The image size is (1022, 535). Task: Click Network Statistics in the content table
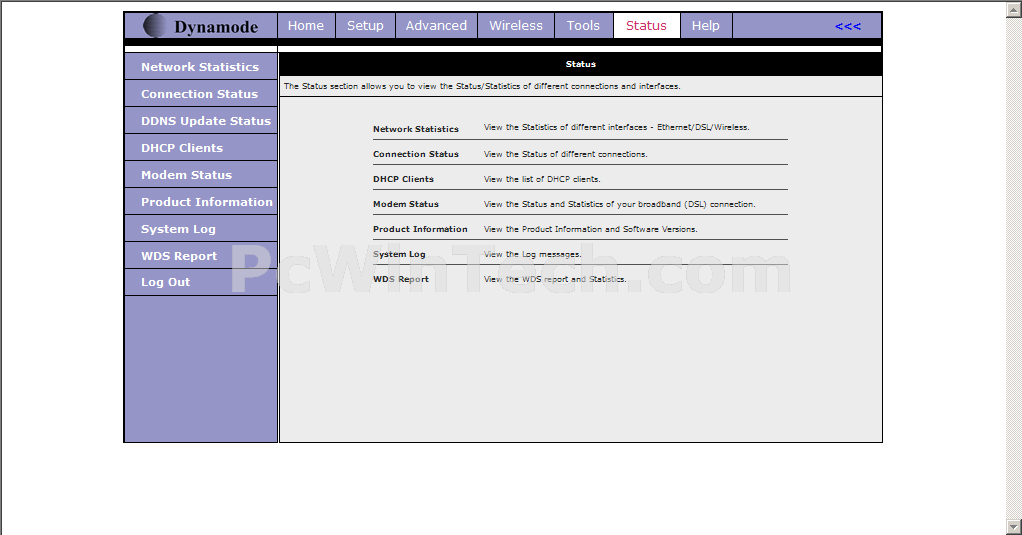(x=416, y=129)
